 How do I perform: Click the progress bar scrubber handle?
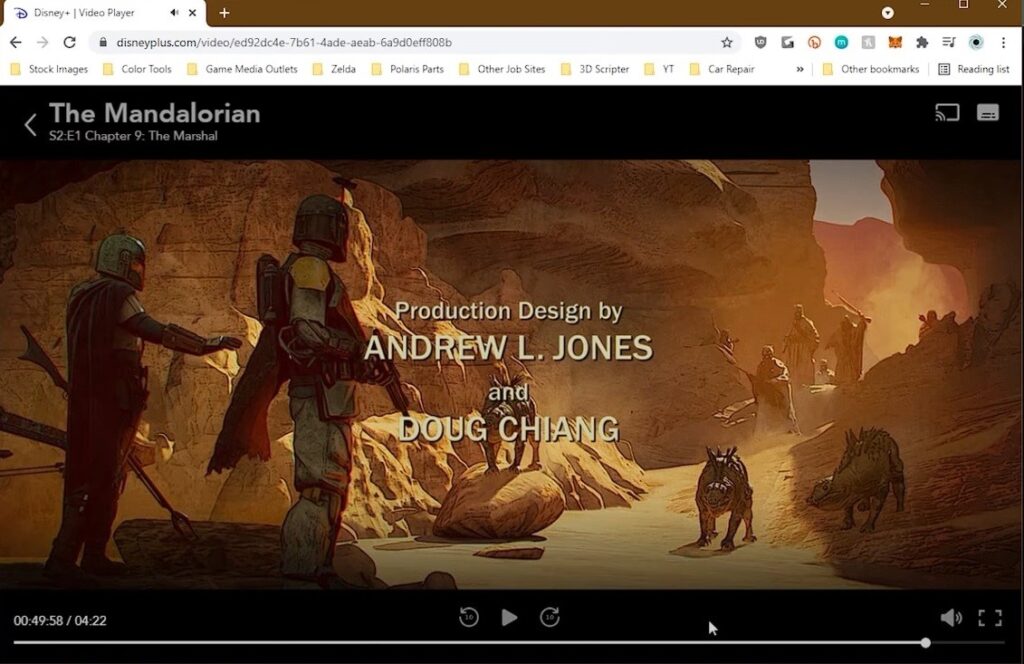coord(925,643)
